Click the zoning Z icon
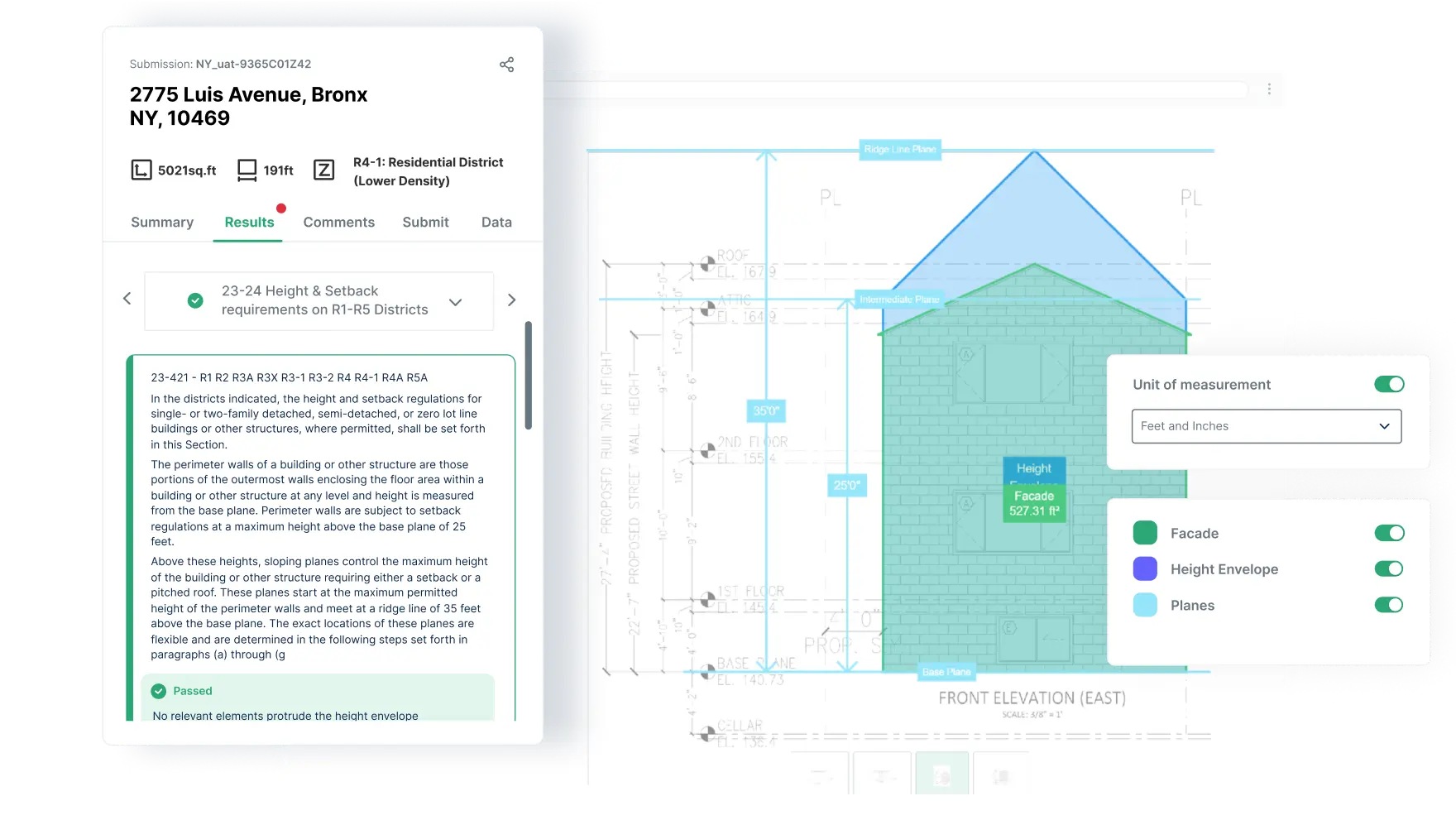 (x=323, y=170)
